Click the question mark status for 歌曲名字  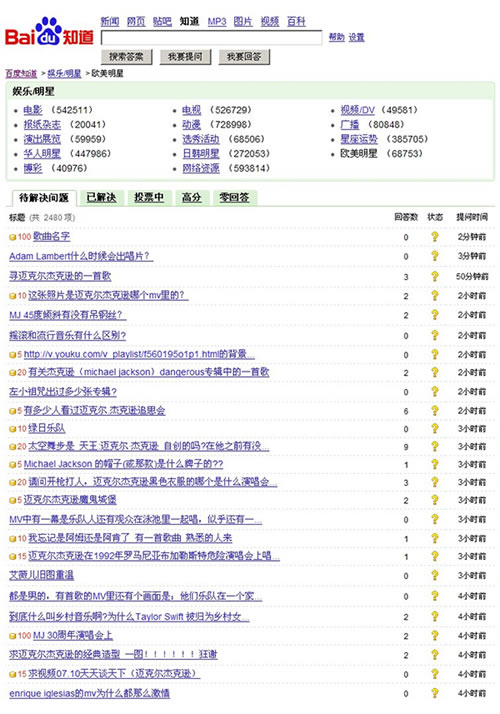(x=435, y=237)
